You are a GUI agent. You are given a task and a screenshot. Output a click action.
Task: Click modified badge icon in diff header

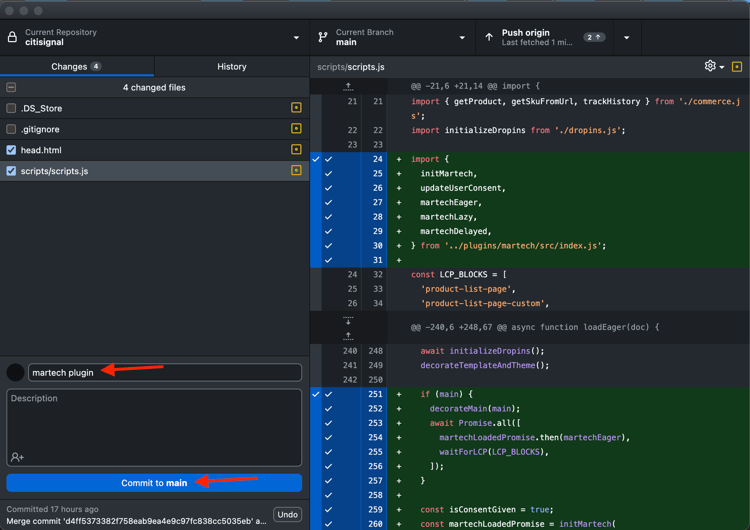click(737, 67)
